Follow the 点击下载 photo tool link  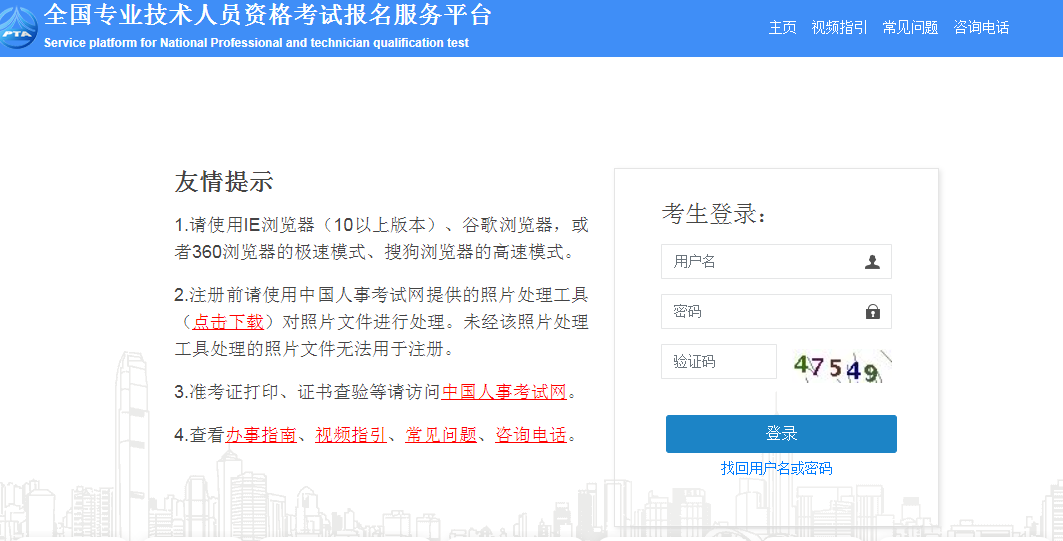tap(228, 321)
